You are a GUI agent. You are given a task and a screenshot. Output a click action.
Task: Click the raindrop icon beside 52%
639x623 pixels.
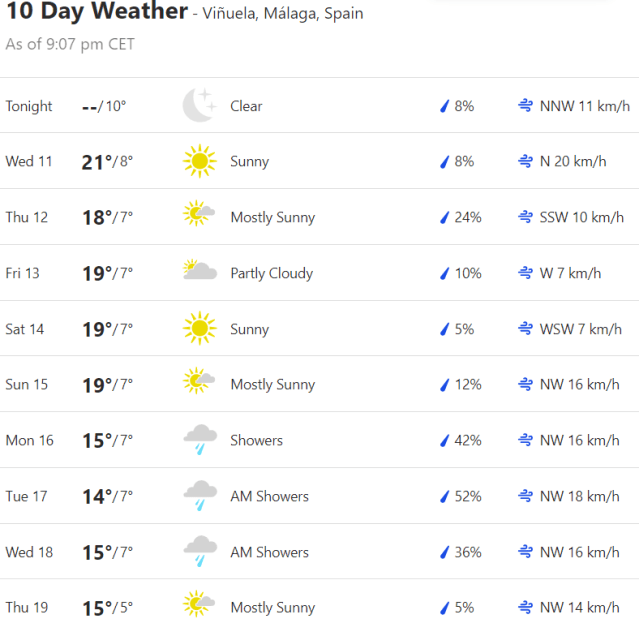[444, 496]
